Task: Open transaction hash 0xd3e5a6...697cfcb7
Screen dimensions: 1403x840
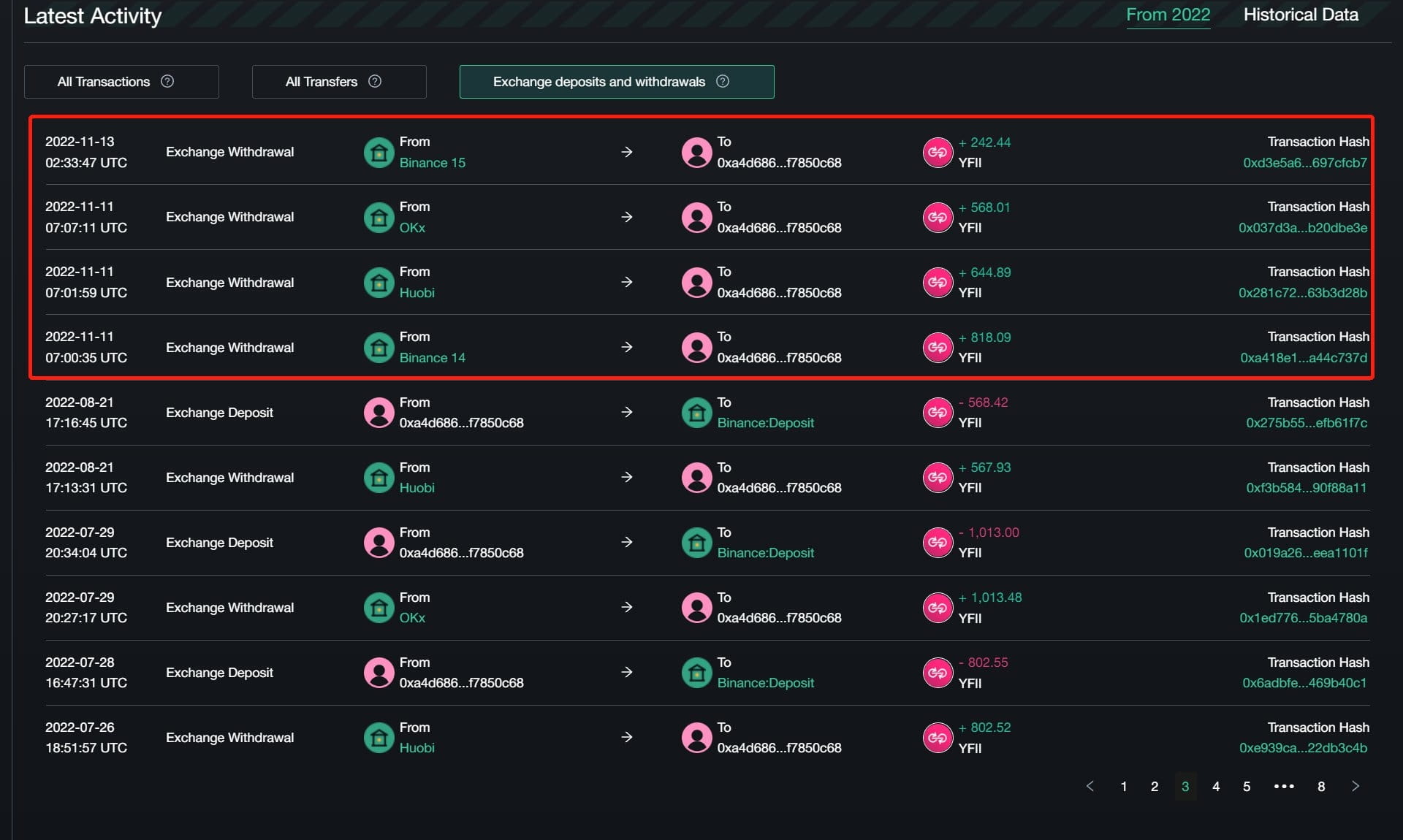Action: pyautogui.click(x=1304, y=163)
